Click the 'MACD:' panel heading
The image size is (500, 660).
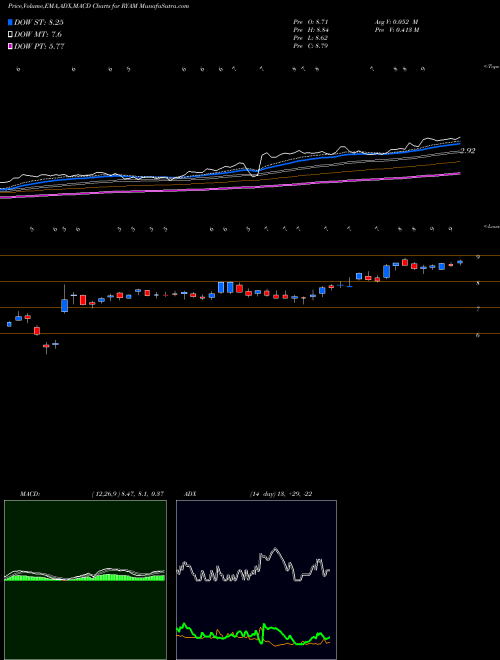pos(30,494)
